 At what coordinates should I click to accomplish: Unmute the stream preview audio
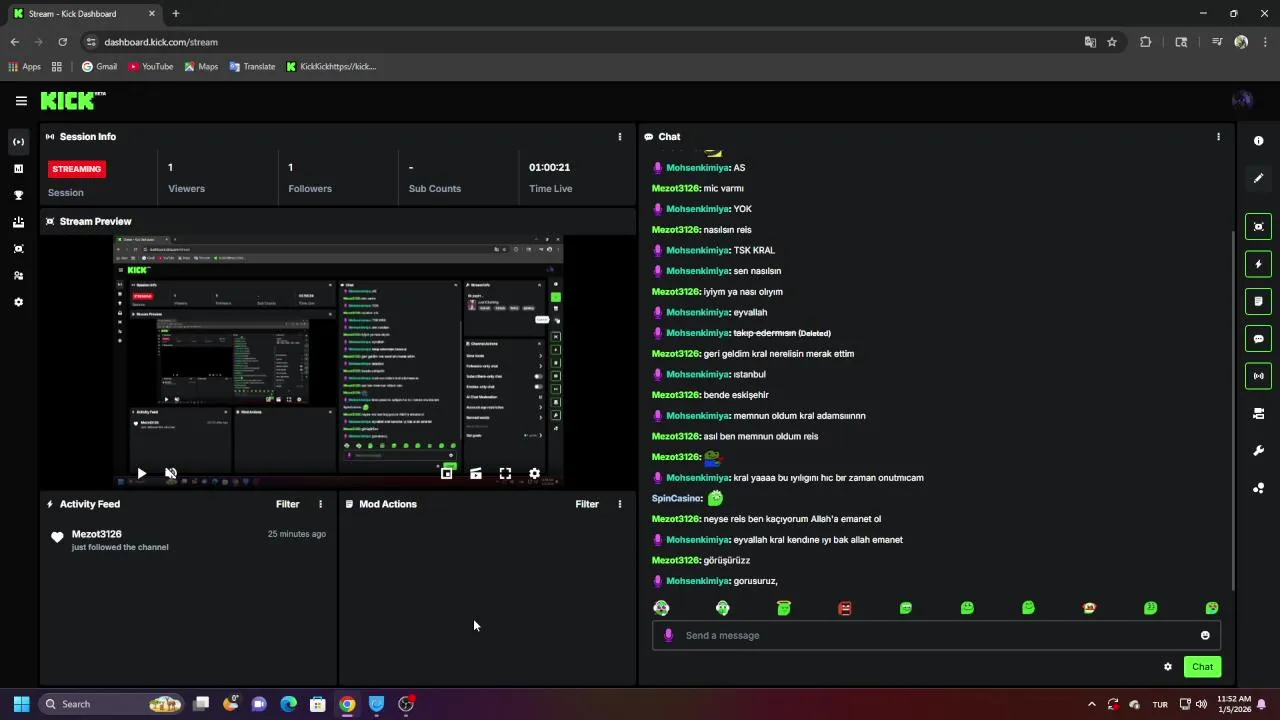pyautogui.click(x=171, y=473)
